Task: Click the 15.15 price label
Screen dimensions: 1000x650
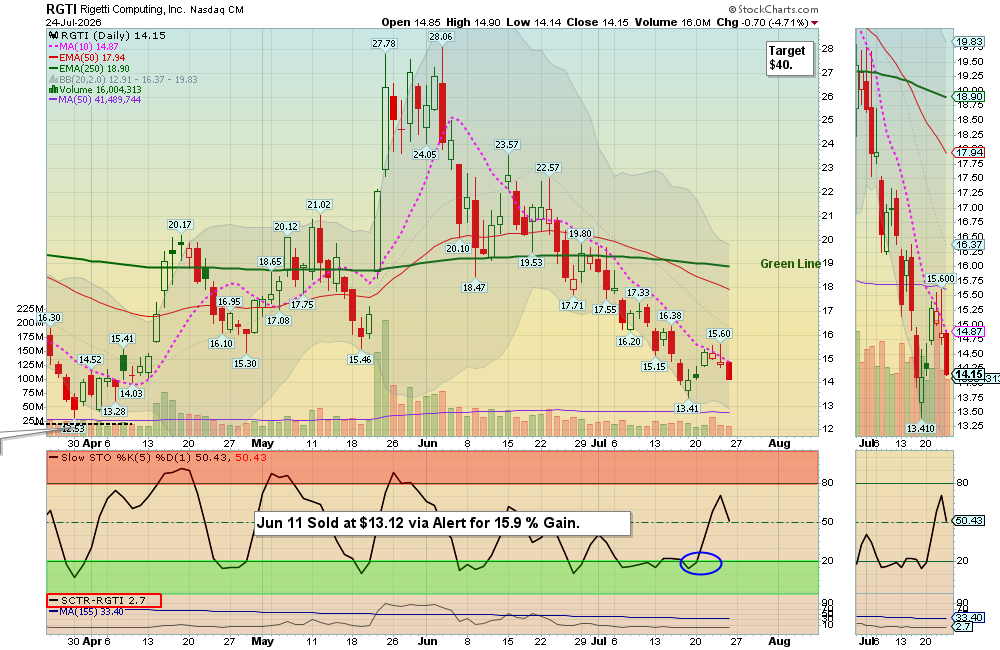Action: 654,366
